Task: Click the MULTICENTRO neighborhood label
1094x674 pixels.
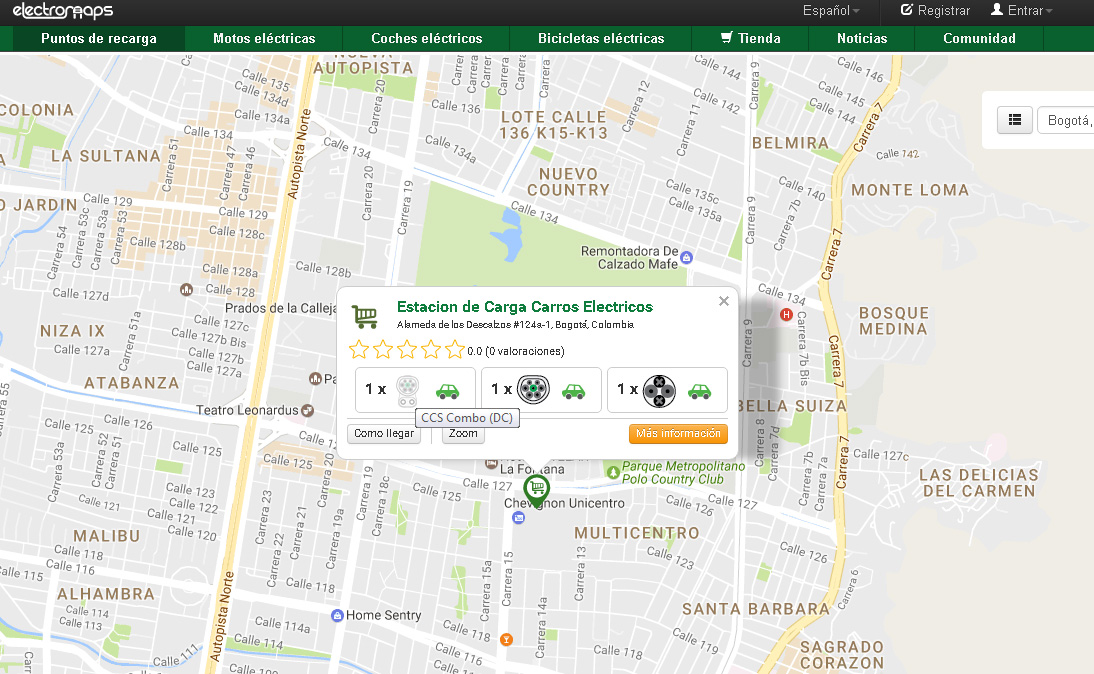Action: click(636, 533)
